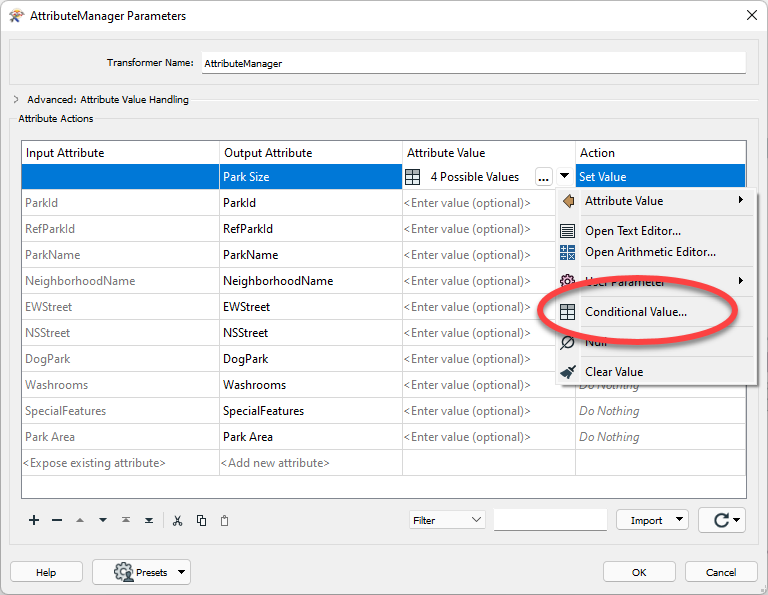The image size is (768, 595).
Task: Select Clear Value menu entry
Action: tap(656, 372)
